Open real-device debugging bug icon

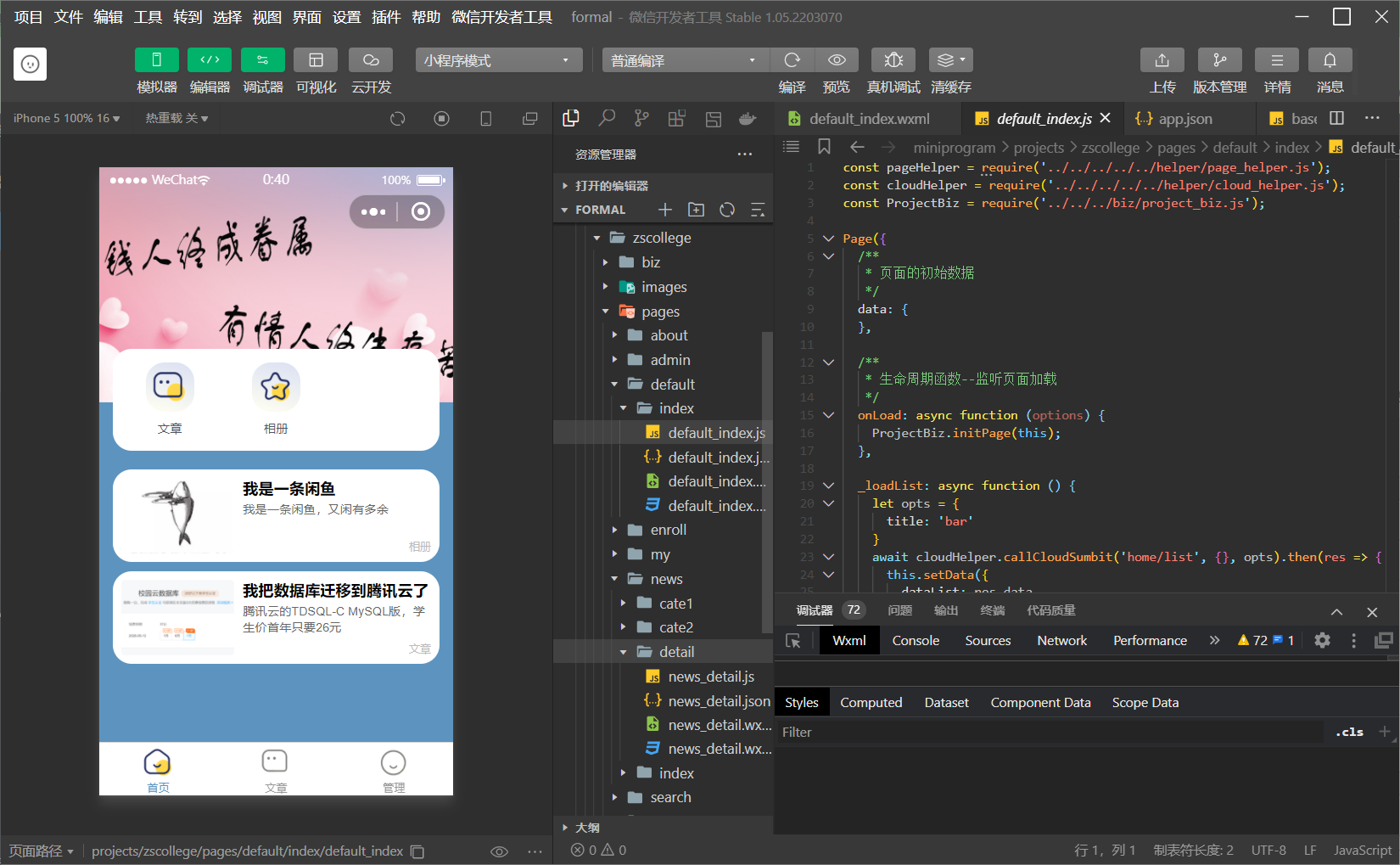point(893,60)
